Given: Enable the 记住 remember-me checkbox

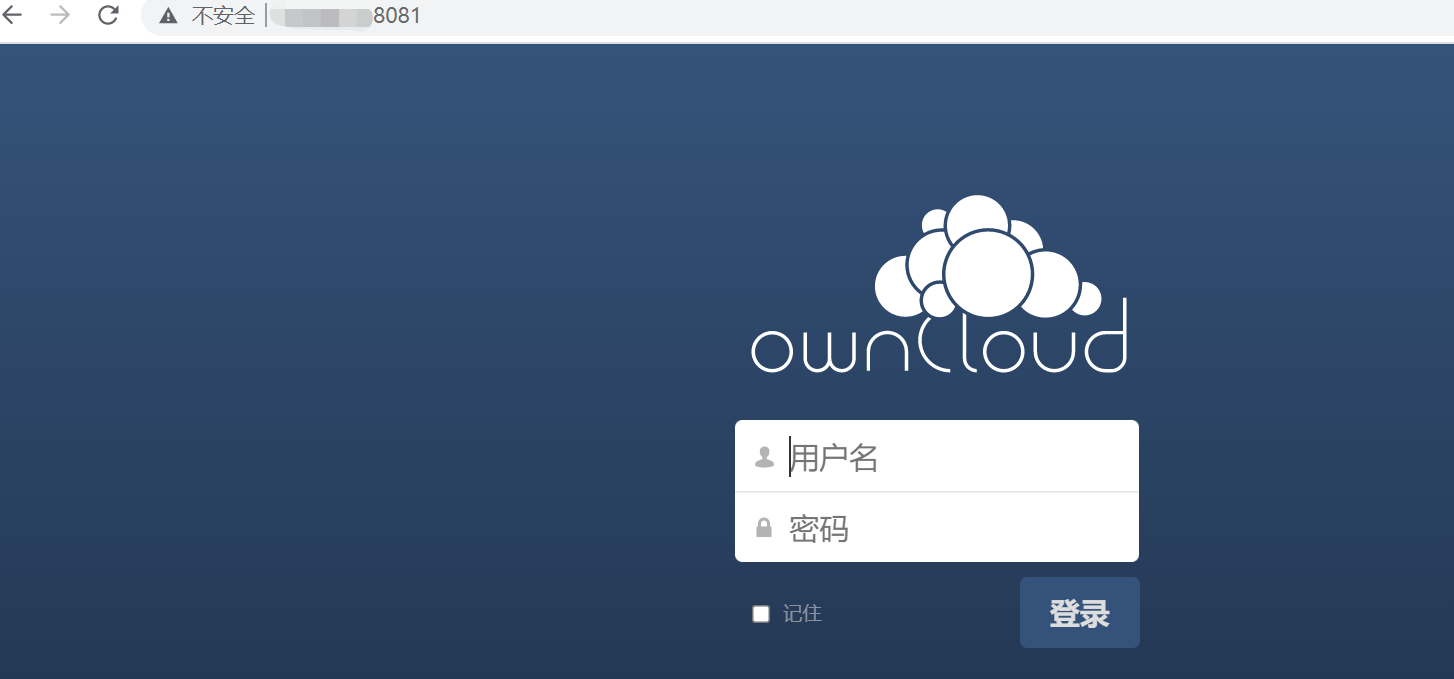Looking at the screenshot, I should [x=761, y=614].
